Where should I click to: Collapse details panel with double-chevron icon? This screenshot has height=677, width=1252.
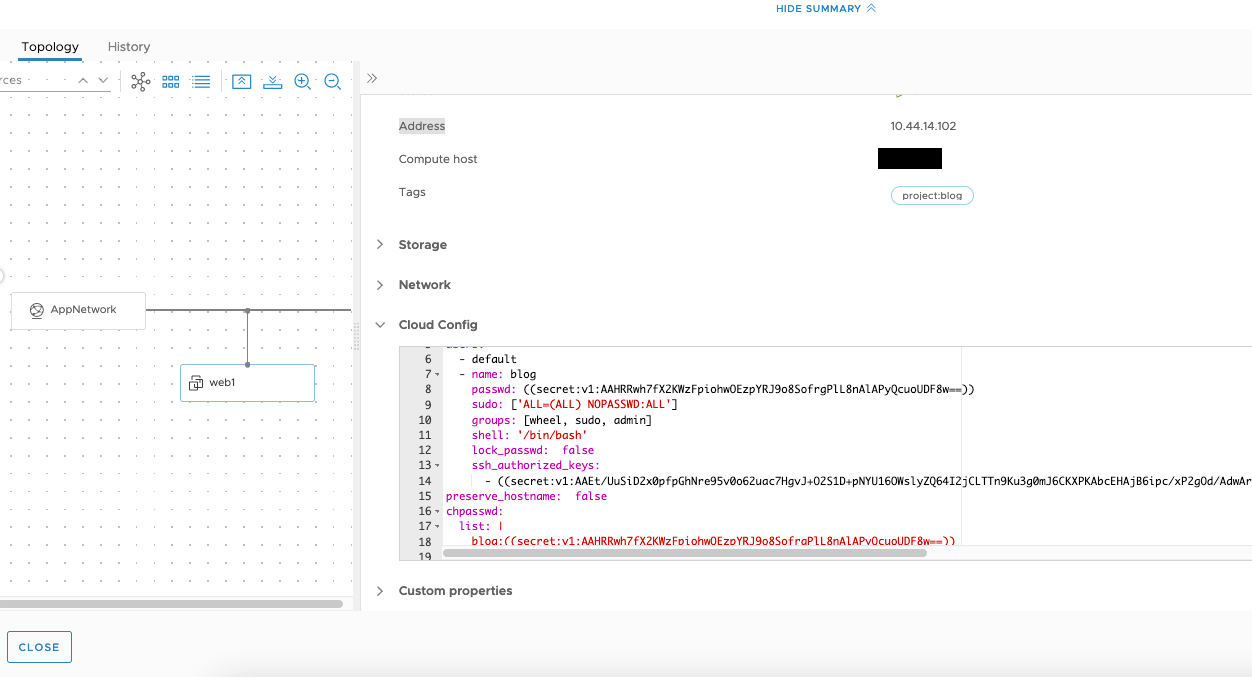coord(372,78)
